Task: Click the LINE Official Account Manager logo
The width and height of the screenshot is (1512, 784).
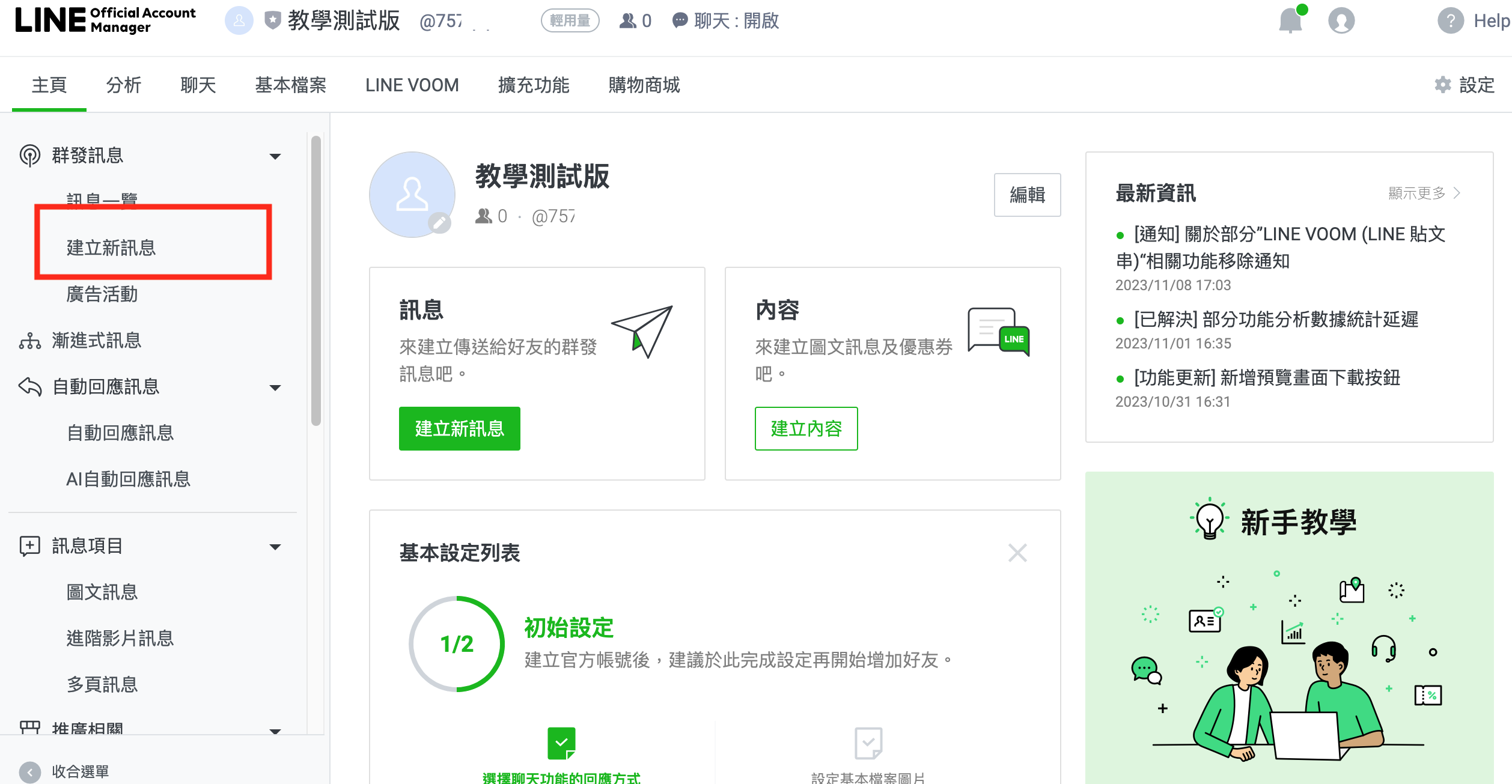Action: tap(106, 20)
